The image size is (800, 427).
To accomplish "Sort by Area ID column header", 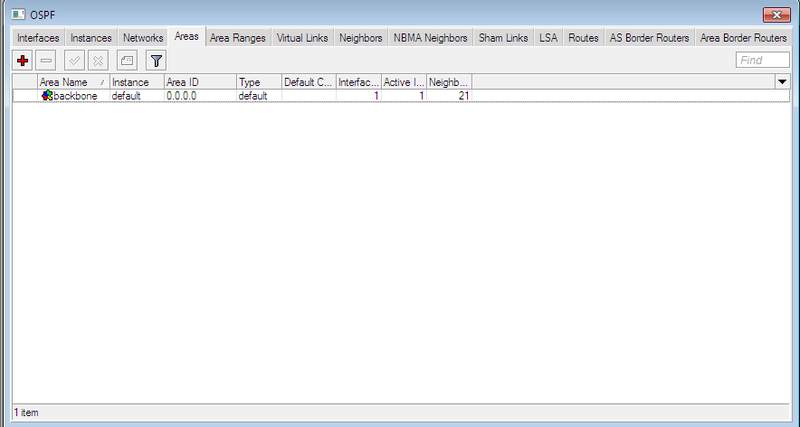I will pos(200,82).
